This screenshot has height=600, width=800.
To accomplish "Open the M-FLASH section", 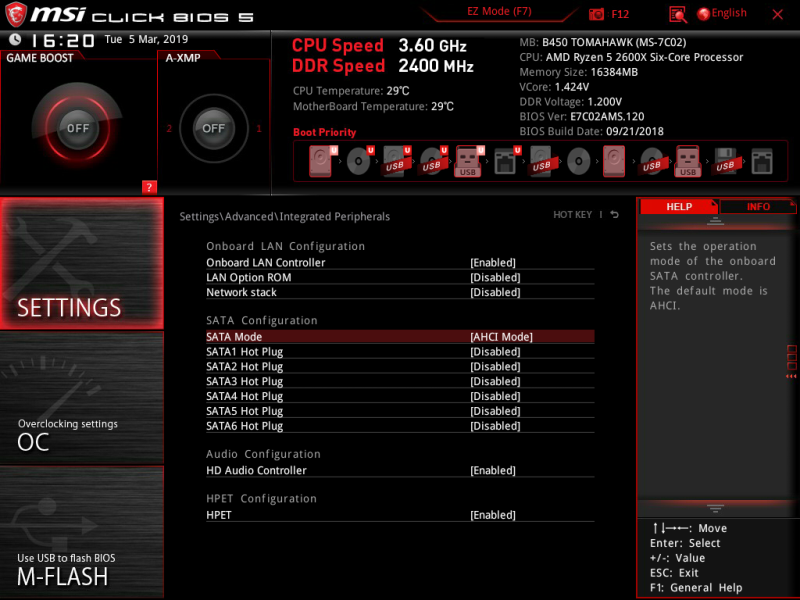I will 82,532.
